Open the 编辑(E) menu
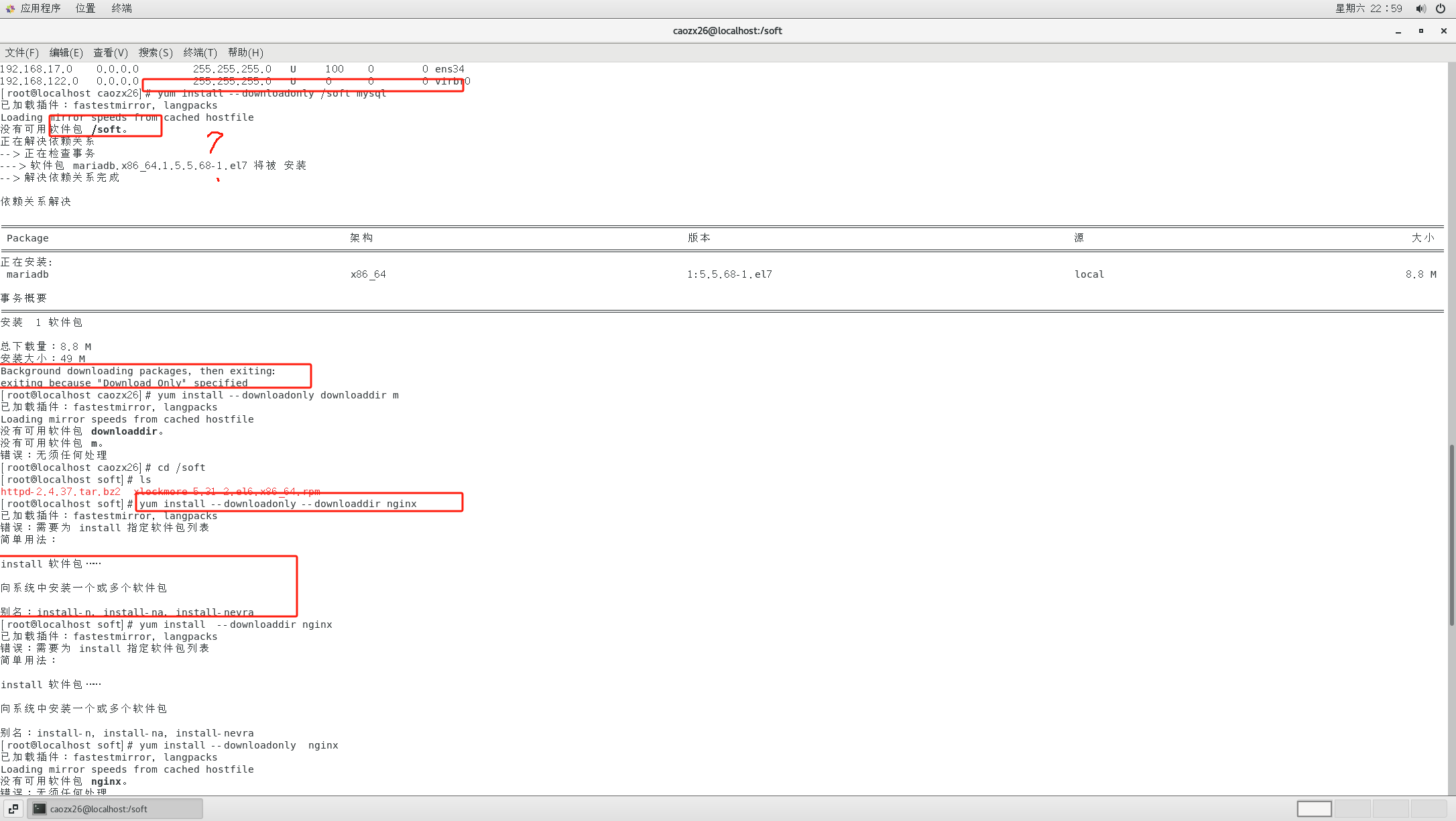1456x821 pixels. 66,52
